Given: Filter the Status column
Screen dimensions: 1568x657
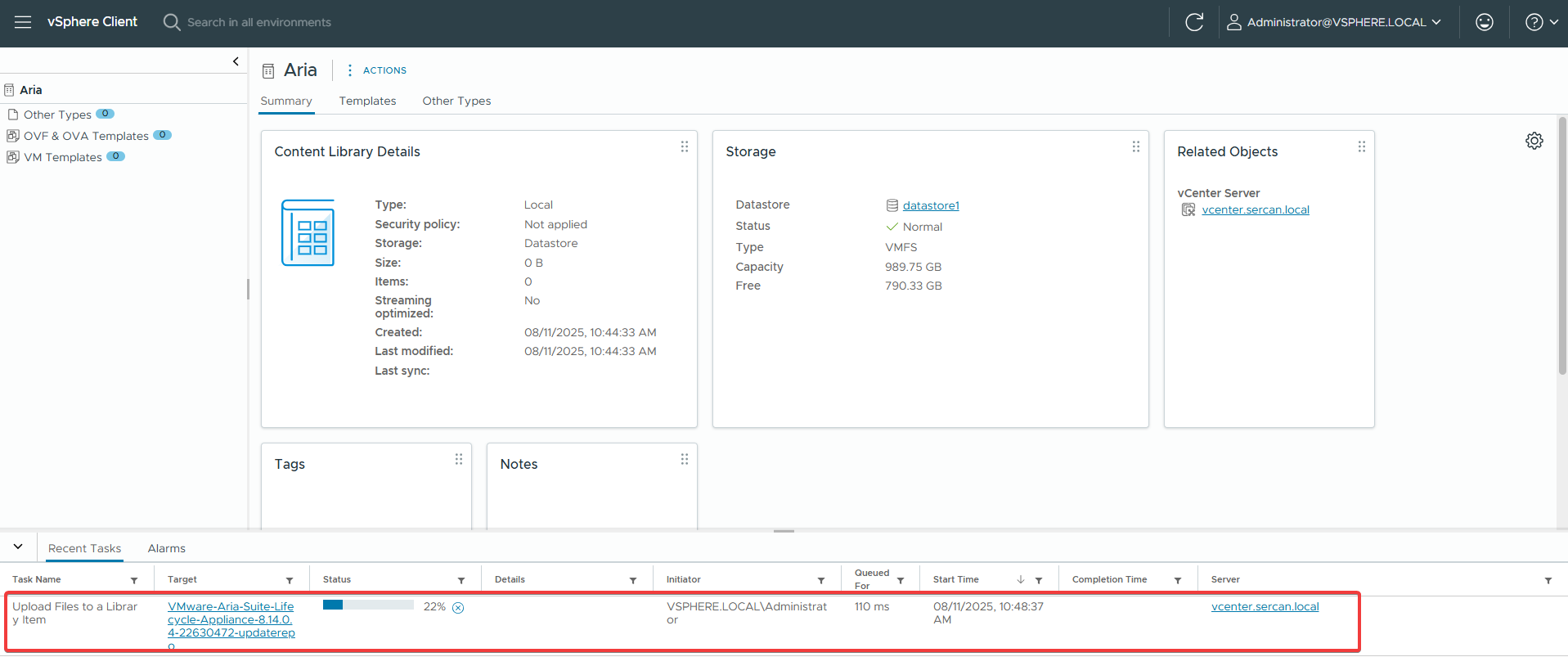Looking at the screenshot, I should click(x=461, y=580).
